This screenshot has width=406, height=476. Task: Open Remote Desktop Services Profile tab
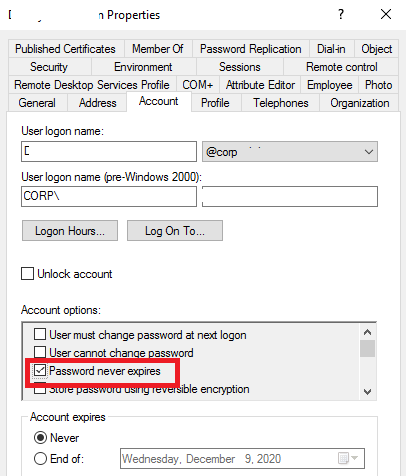pos(92,85)
